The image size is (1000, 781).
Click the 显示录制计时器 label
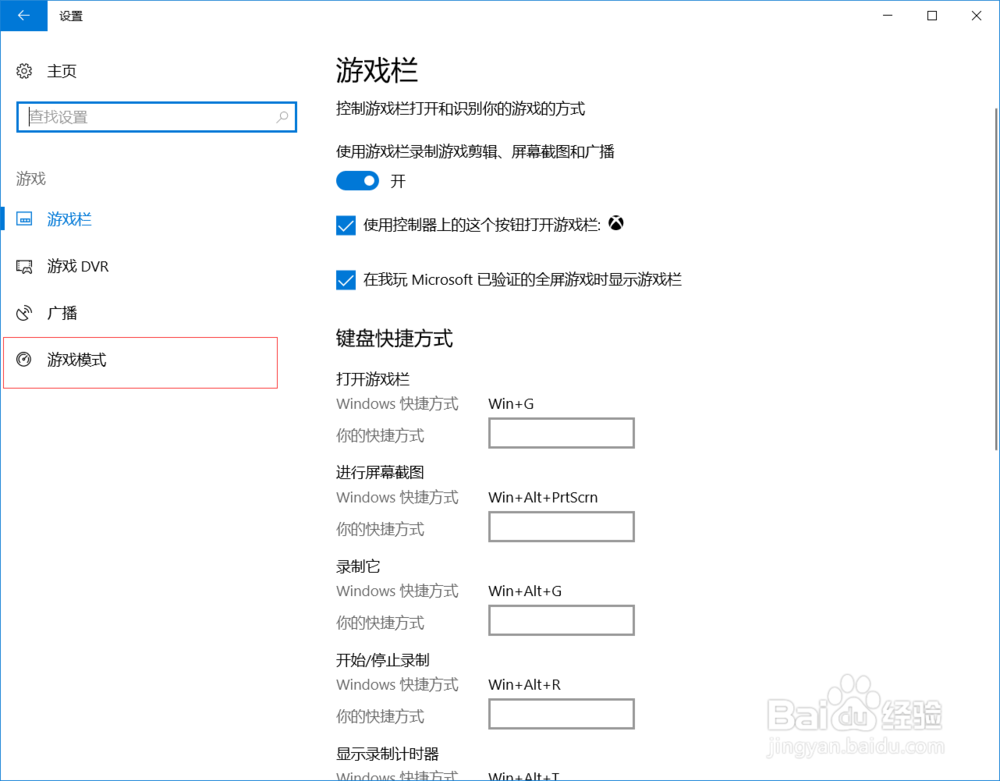pyautogui.click(x=387, y=754)
